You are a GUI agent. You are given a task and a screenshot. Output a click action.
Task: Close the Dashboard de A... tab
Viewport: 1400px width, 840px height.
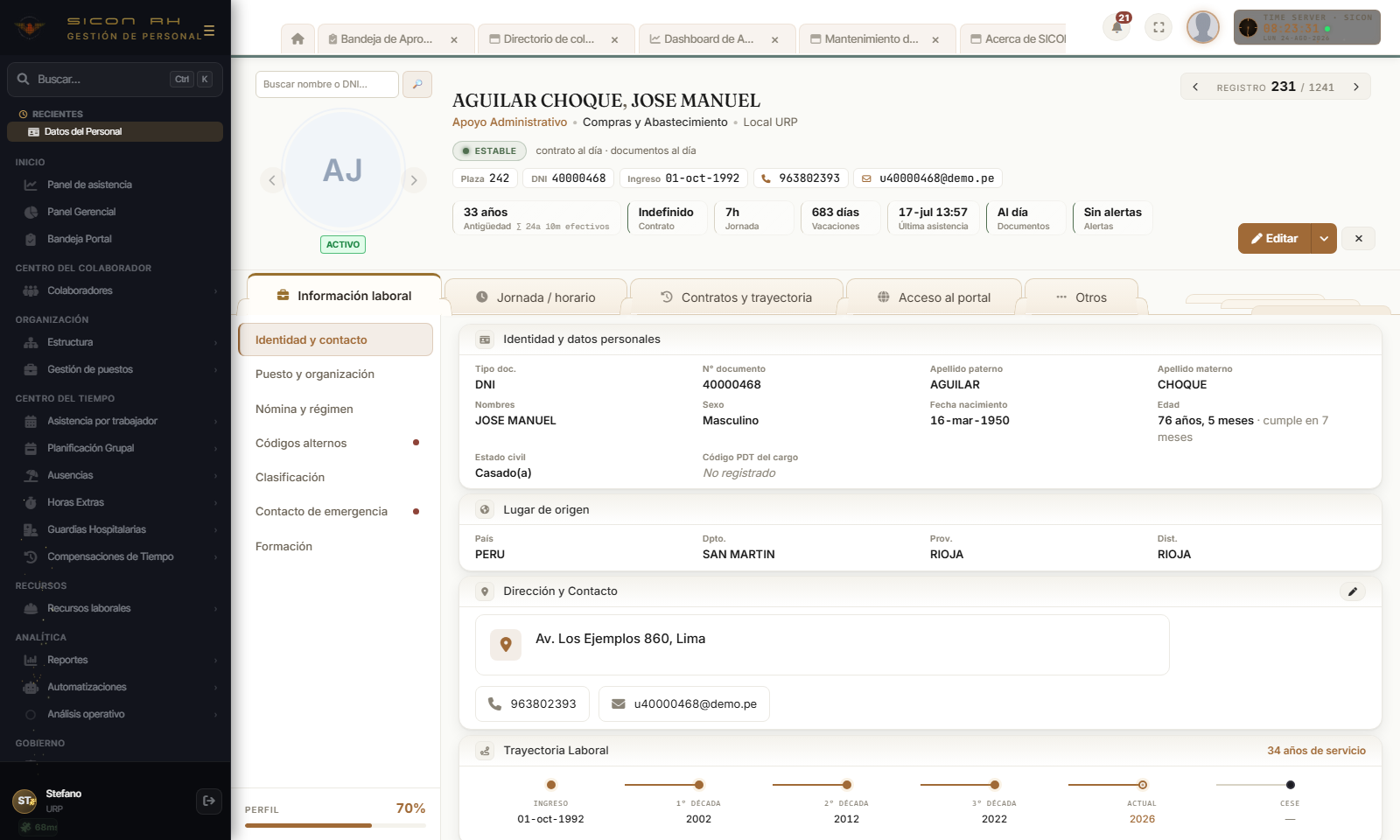(x=775, y=39)
